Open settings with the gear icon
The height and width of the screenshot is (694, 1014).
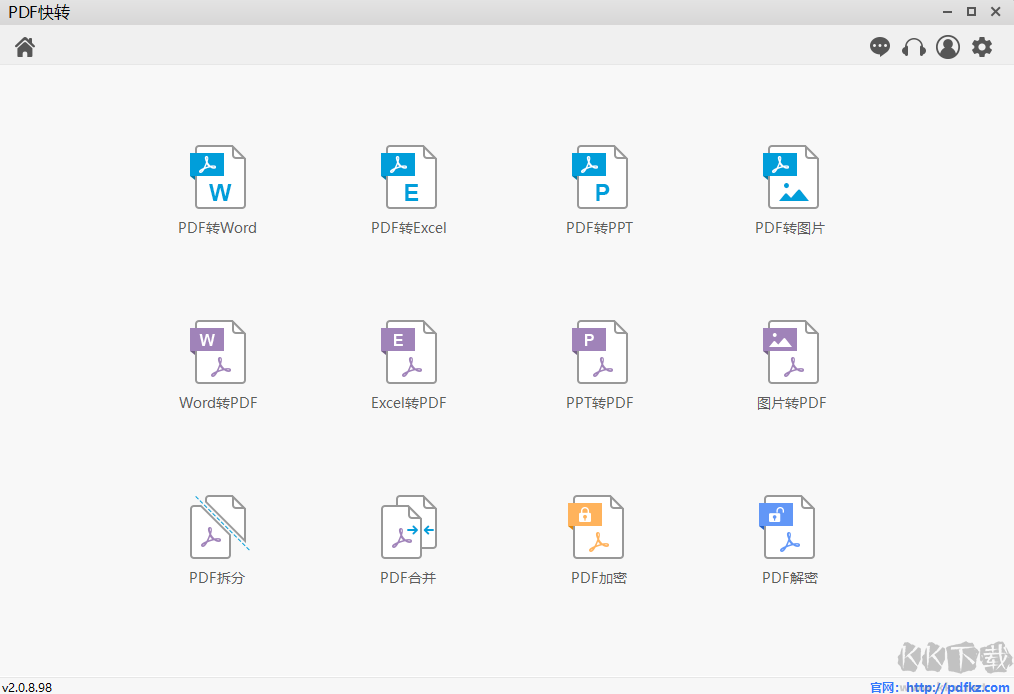coord(982,47)
